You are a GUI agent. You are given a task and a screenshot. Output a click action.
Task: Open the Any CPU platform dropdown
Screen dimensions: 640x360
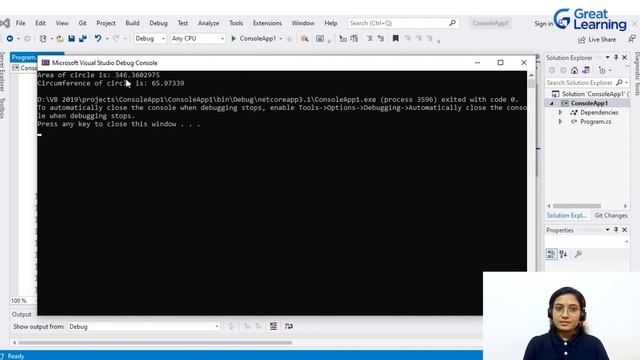pos(198,38)
